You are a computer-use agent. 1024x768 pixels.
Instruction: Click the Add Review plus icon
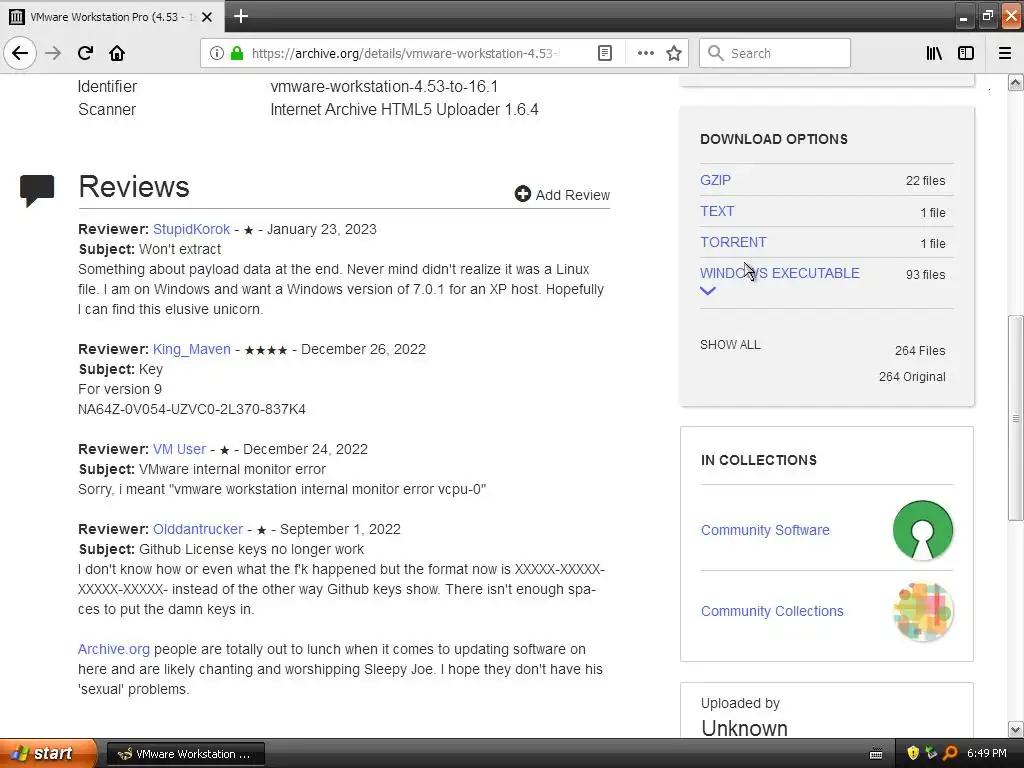click(x=522, y=194)
